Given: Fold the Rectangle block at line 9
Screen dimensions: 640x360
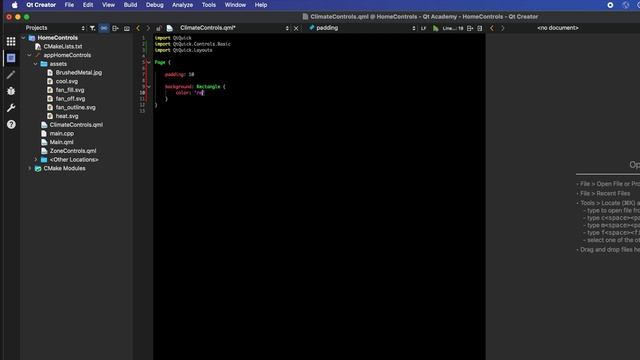Looking at the screenshot, I should 149,87.
